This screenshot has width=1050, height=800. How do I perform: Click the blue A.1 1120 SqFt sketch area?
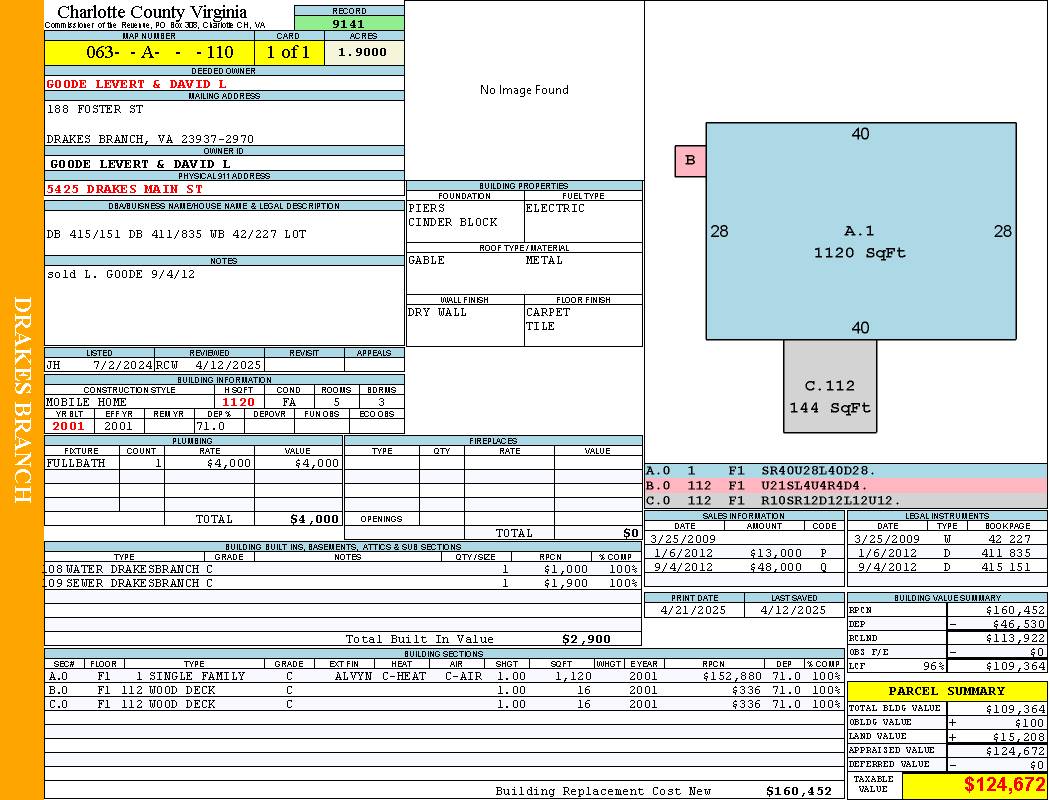pyautogui.click(x=860, y=232)
